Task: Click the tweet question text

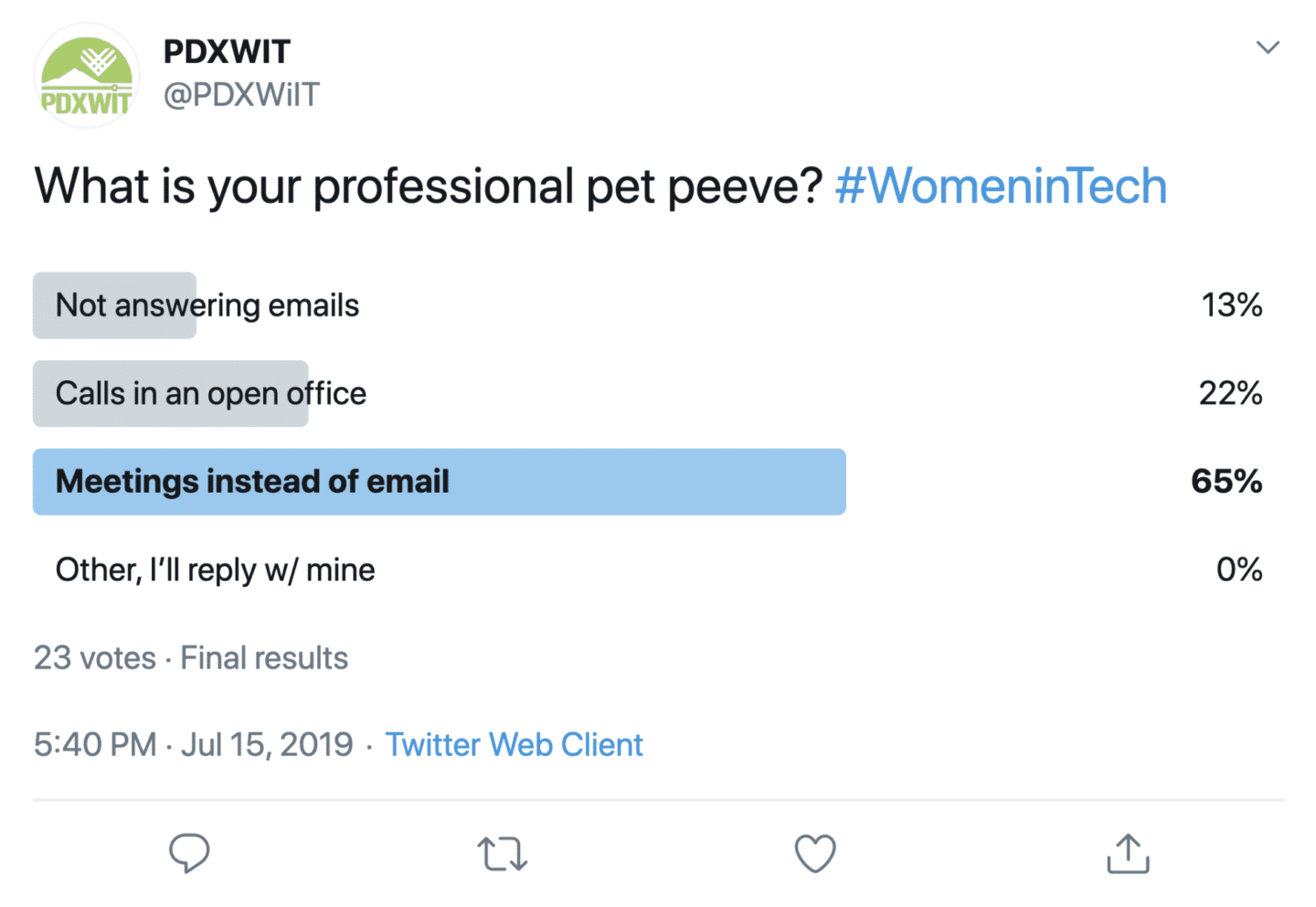Action: (430, 187)
